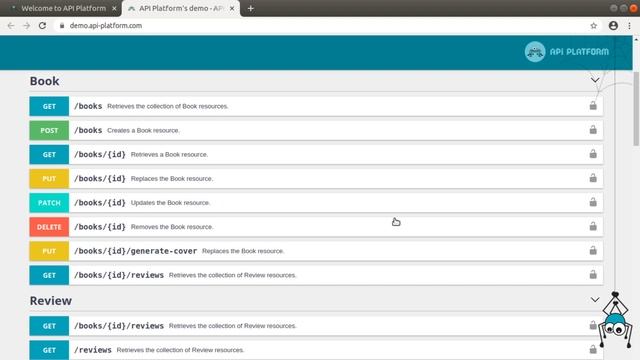Click 'Creates a Book resource.' description

tap(143, 130)
